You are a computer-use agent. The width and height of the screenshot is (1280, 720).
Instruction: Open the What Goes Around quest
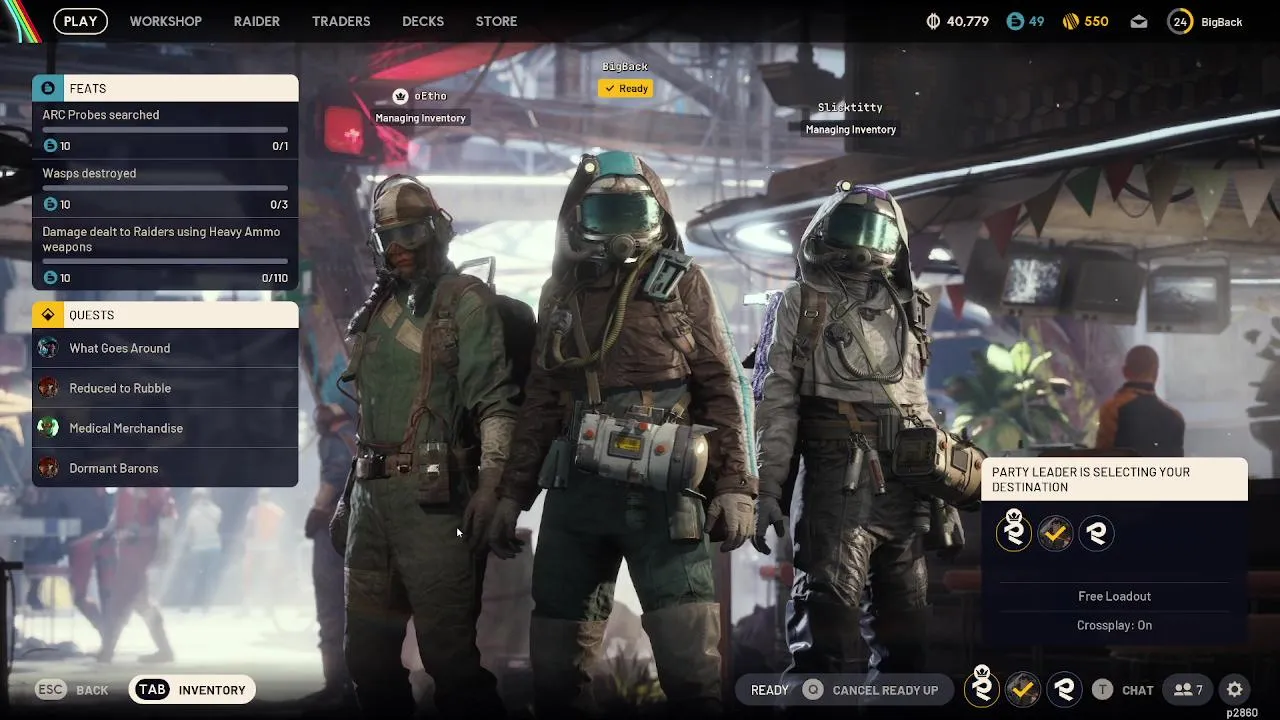pyautogui.click(x=165, y=348)
